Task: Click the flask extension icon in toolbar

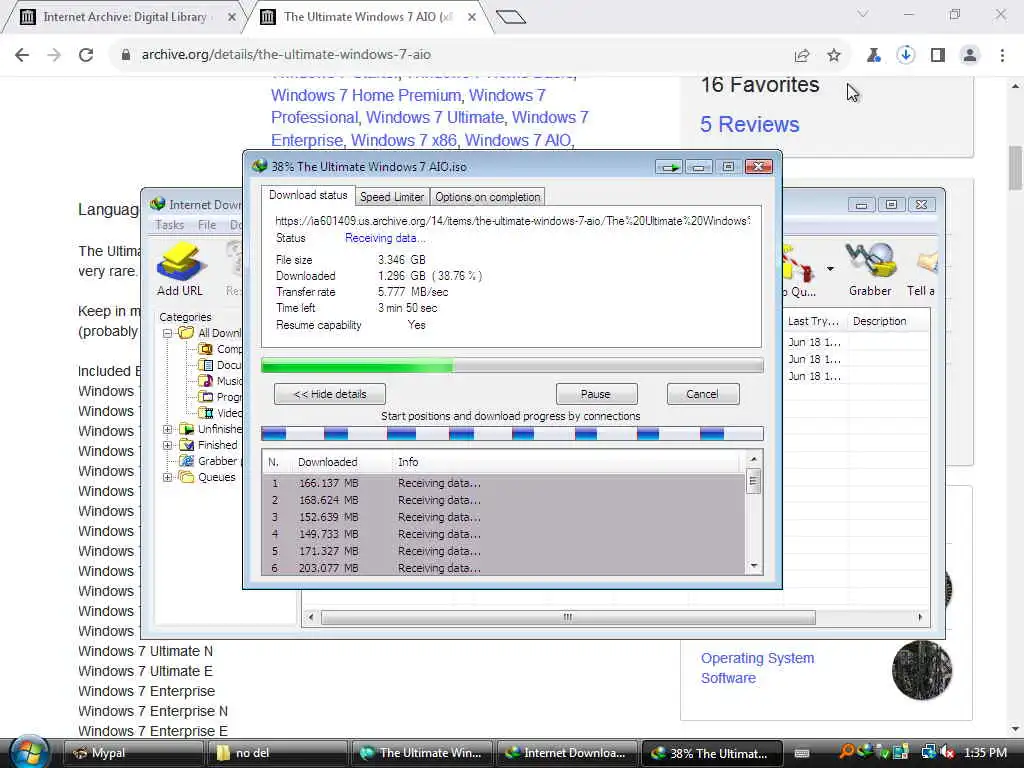Action: coord(874,55)
